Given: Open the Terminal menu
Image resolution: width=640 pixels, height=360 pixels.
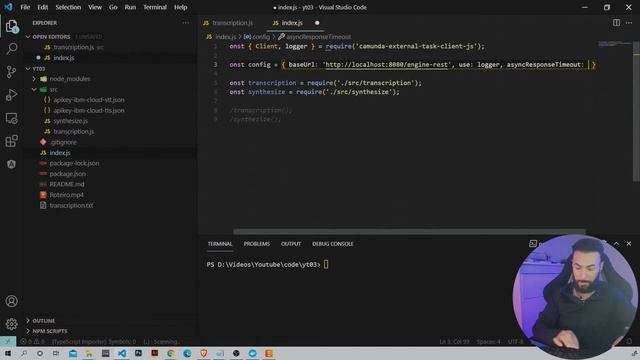Looking at the screenshot, I should tap(155, 7).
